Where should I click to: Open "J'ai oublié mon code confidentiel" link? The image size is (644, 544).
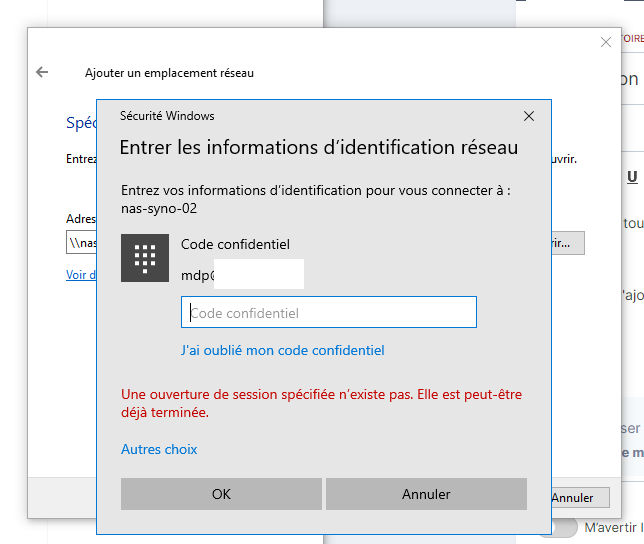pyautogui.click(x=283, y=350)
